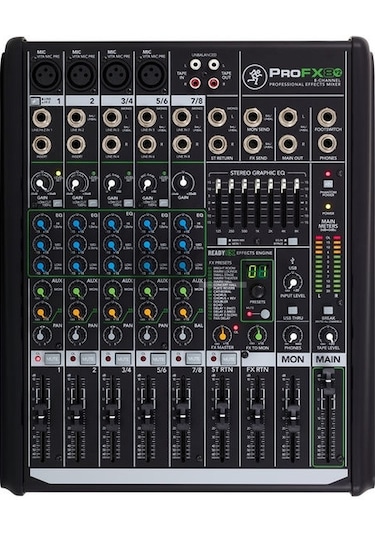
Task: Click the ST Return right jack
Action: pos(217,144)
